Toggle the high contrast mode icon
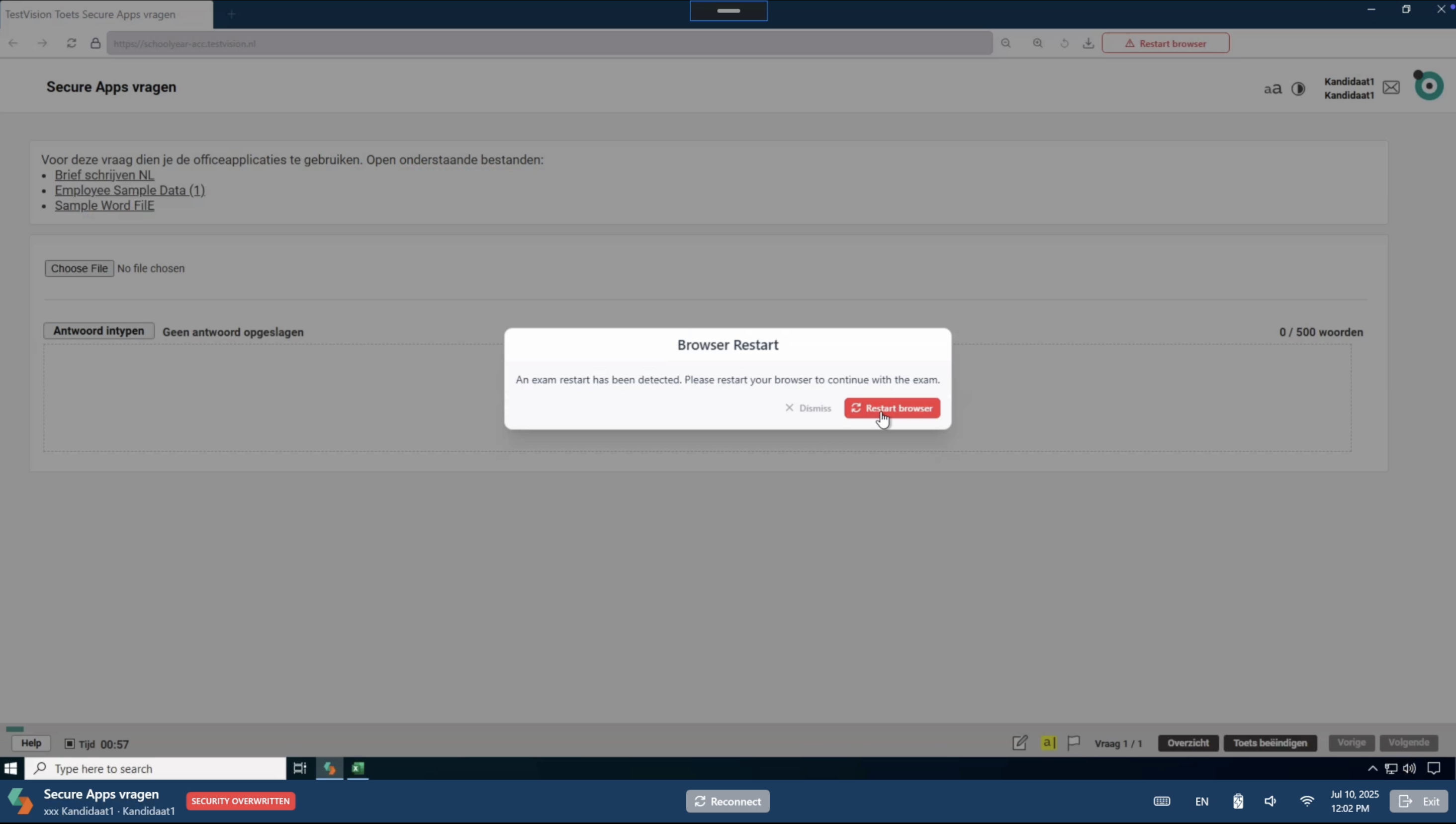Viewport: 1456px width, 824px height. point(1298,89)
